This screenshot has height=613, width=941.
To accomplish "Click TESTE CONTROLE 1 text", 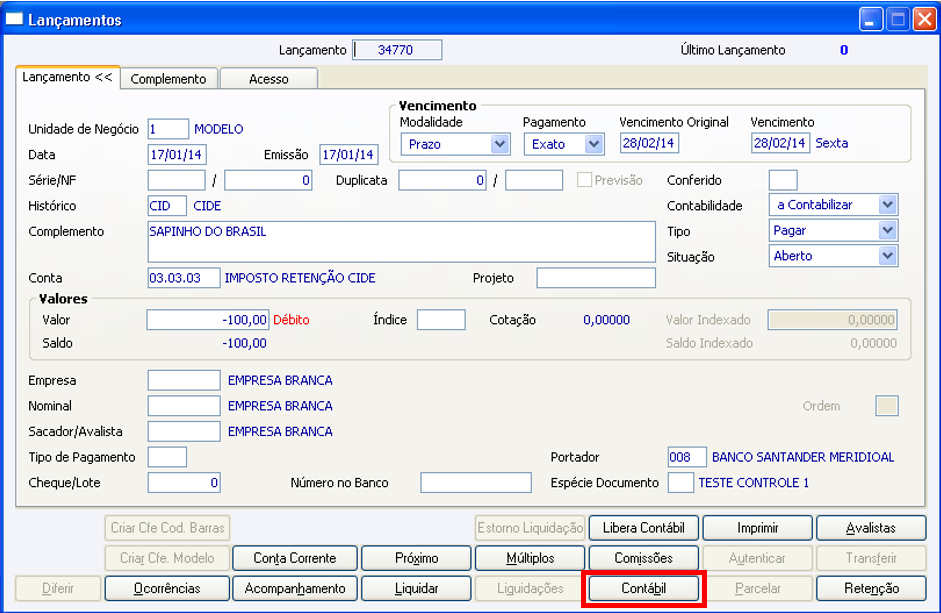I will 754,483.
